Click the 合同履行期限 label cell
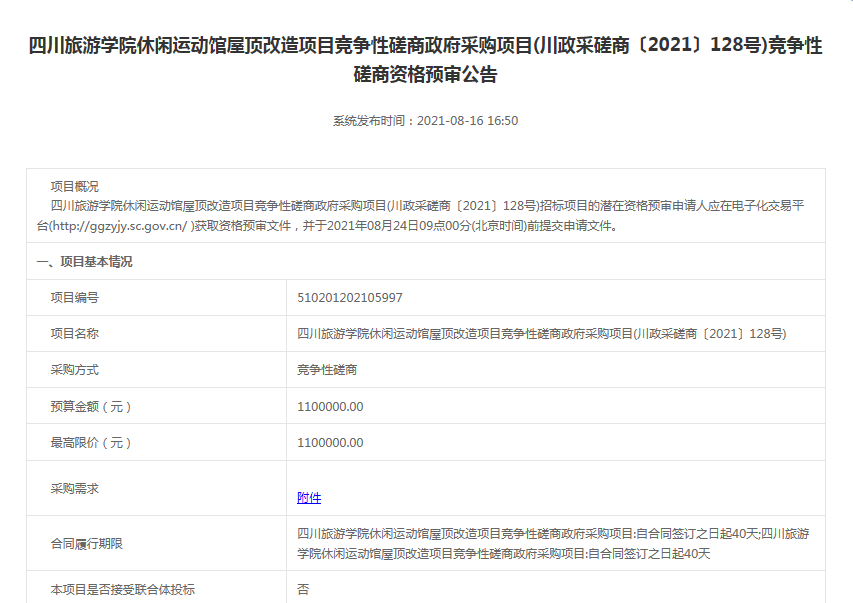This screenshot has width=853, height=603. [x=157, y=543]
